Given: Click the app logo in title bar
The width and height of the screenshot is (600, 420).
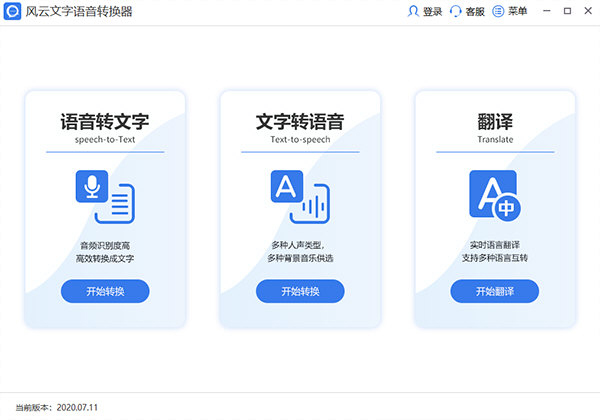Looking at the screenshot, I should tap(13, 12).
